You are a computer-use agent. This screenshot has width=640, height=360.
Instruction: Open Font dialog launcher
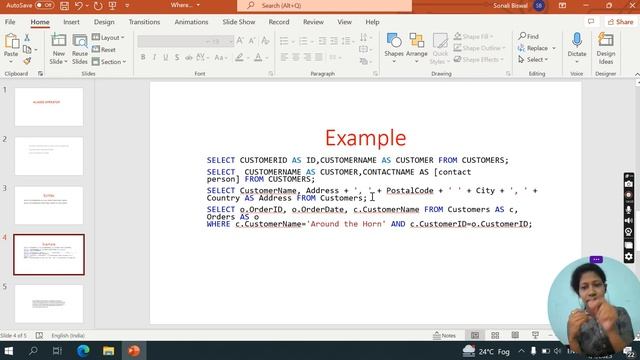271,73
